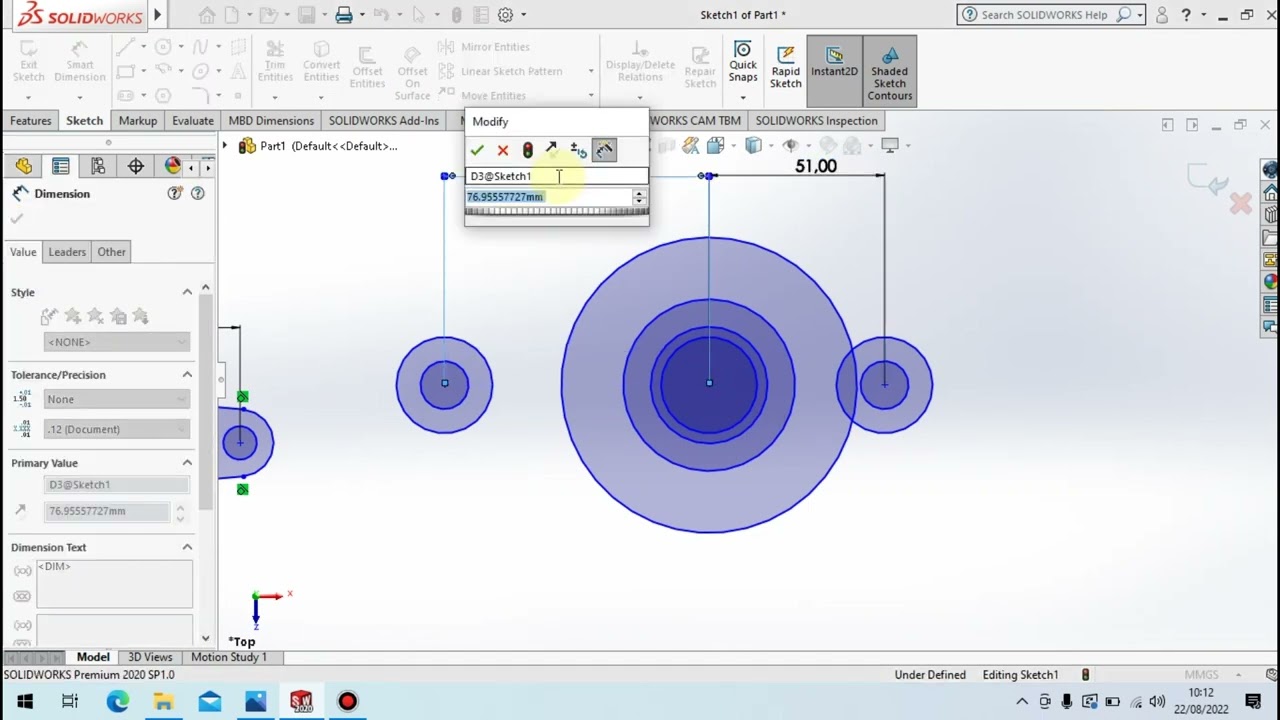The height and width of the screenshot is (720, 1280).
Task: Click the Home toolbar icon
Action: pyautogui.click(x=207, y=15)
